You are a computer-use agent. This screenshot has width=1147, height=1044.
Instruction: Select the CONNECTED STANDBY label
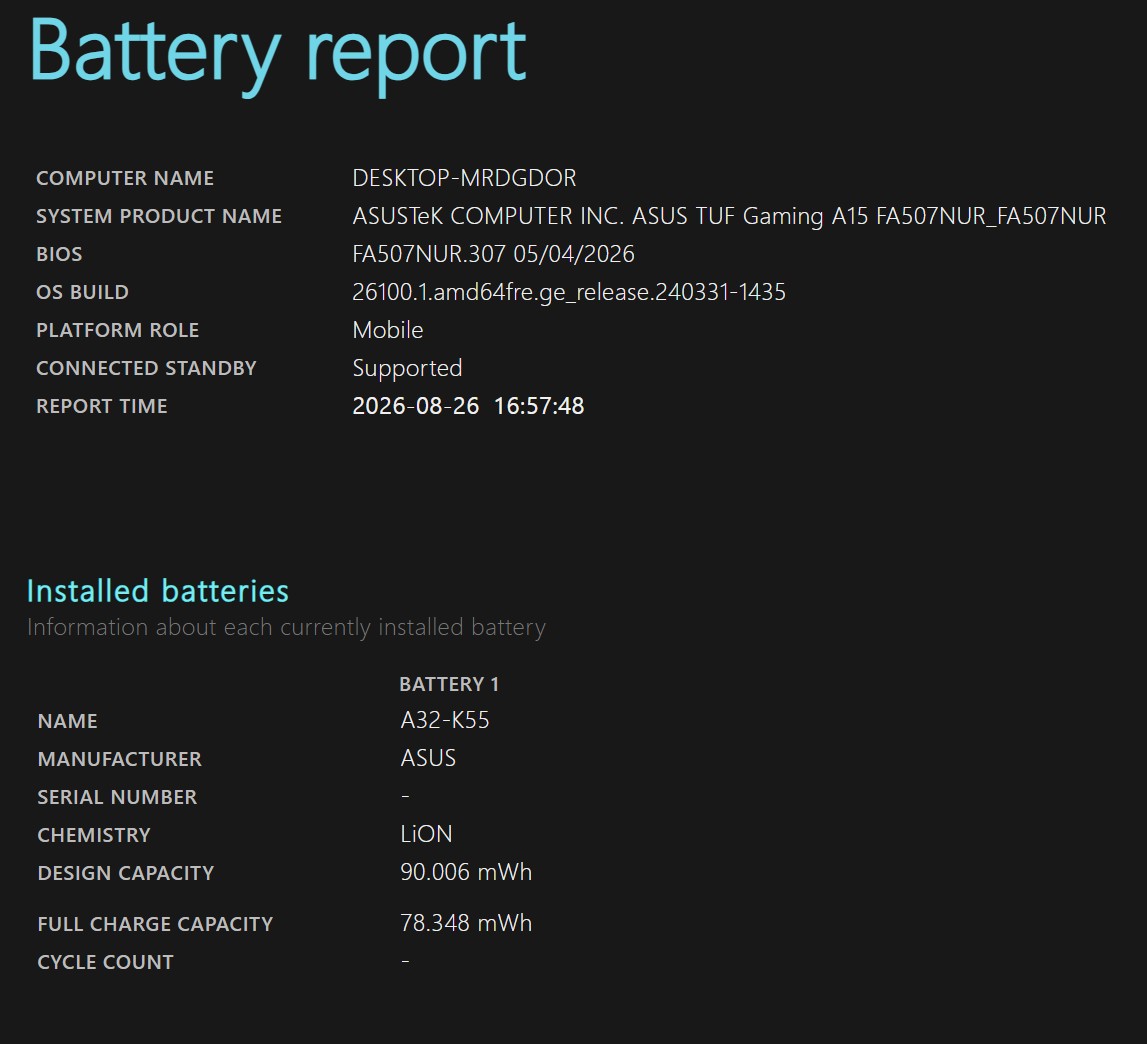[x=146, y=368]
